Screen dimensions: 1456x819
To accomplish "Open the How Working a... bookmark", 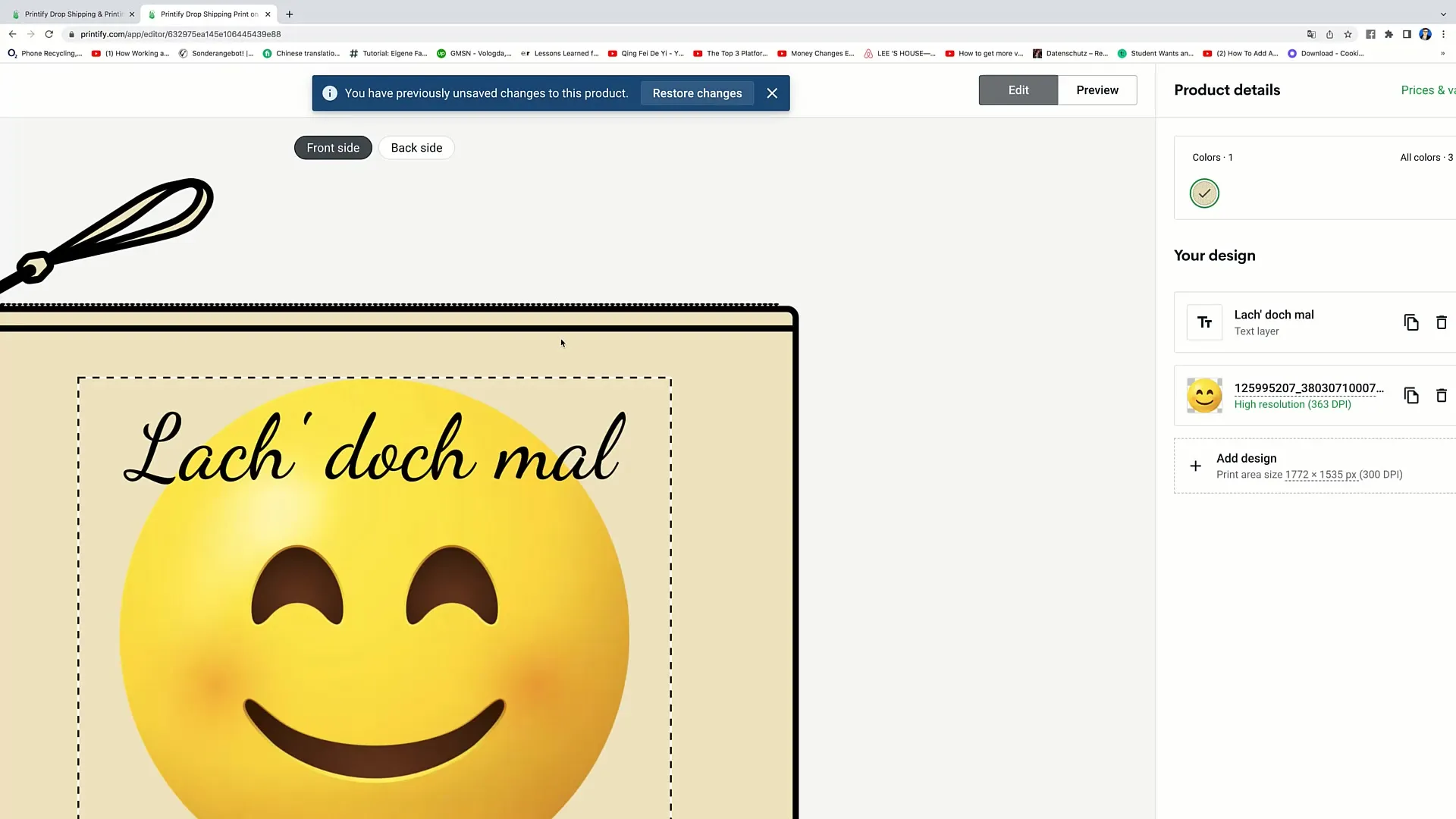I will pyautogui.click(x=130, y=53).
